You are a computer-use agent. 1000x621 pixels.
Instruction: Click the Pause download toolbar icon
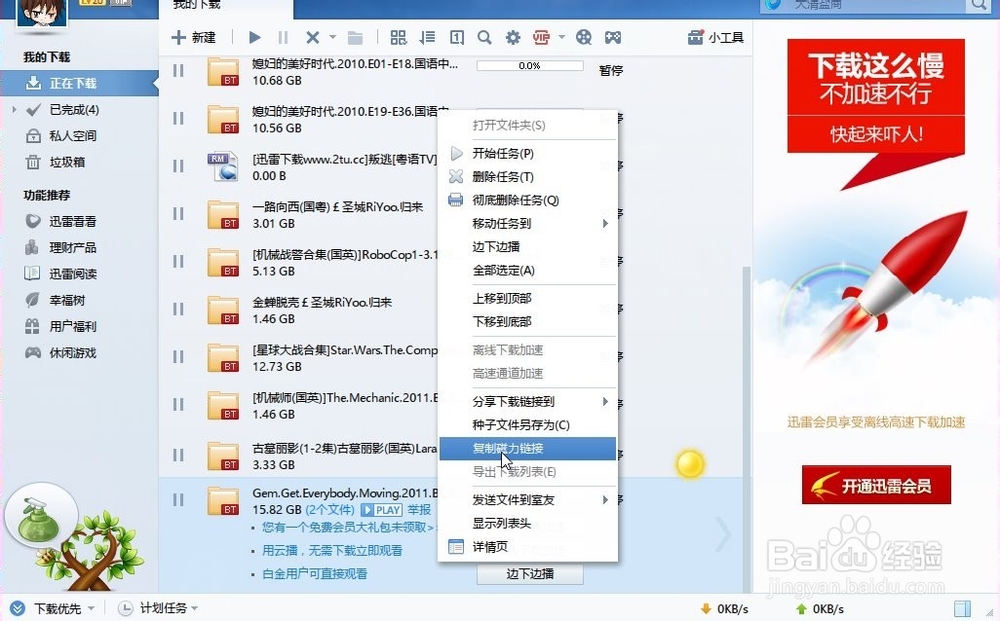282,37
